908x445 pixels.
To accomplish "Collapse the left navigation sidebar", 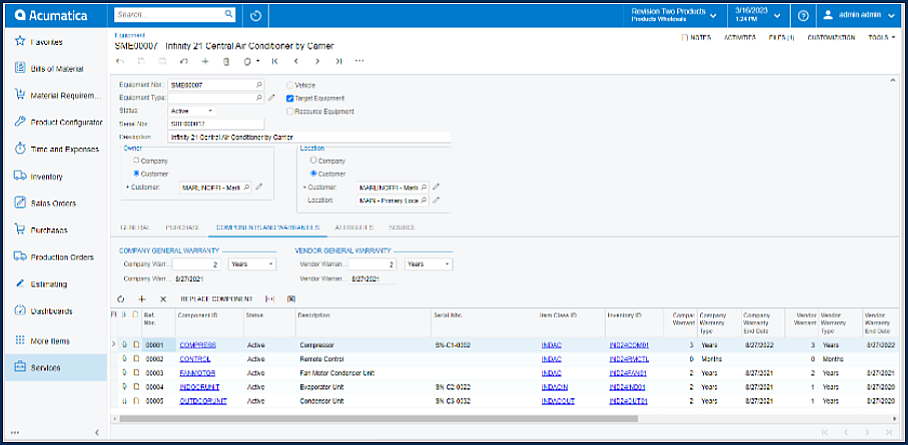I will pyautogui.click(x=97, y=432).
